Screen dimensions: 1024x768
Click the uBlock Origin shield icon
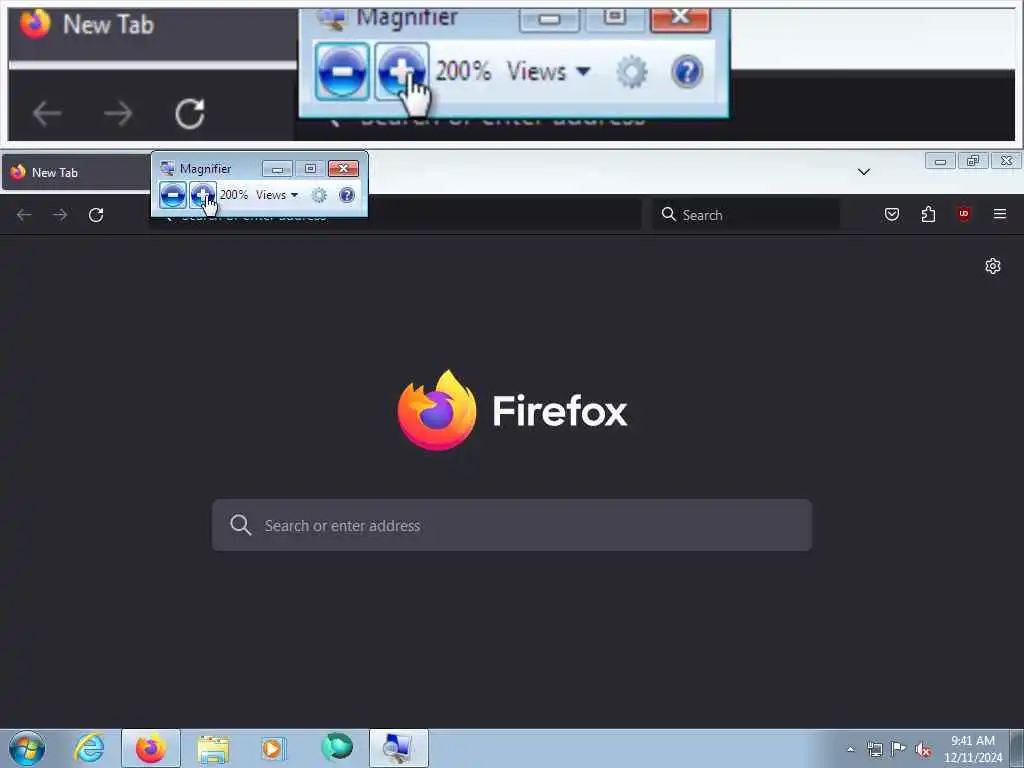pyautogui.click(x=964, y=214)
